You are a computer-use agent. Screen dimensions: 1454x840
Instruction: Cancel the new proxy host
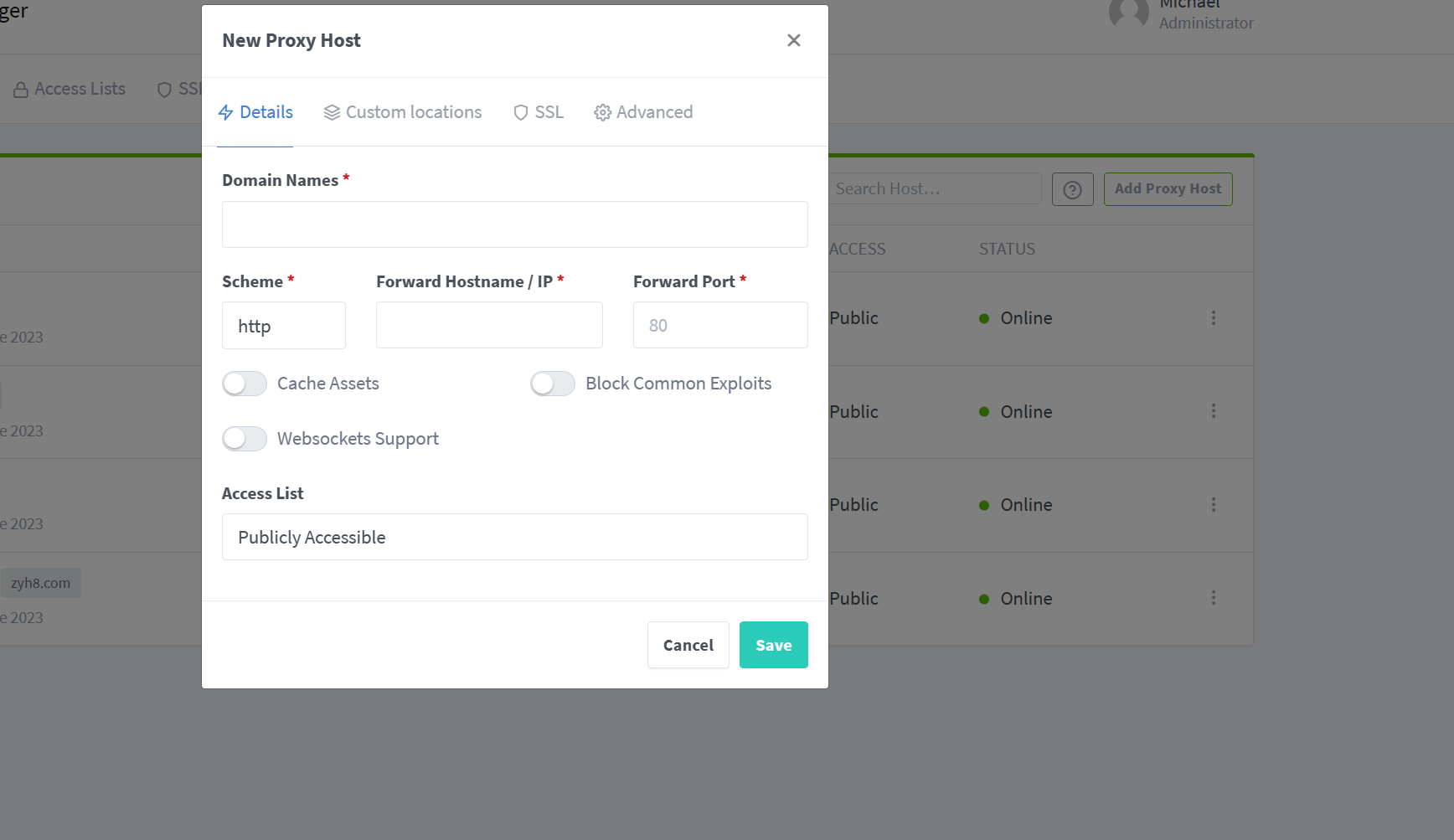tap(688, 645)
